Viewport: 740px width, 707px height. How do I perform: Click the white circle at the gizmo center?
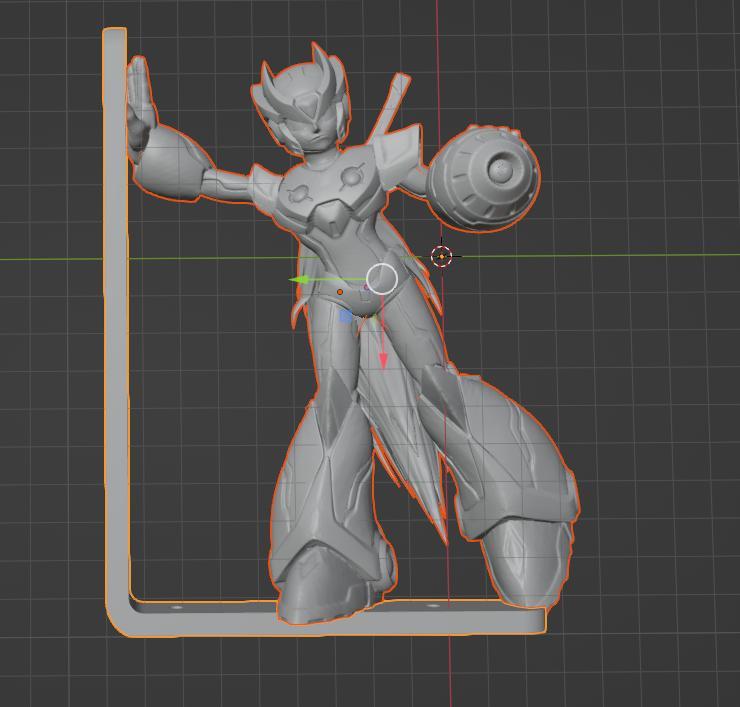(382, 279)
